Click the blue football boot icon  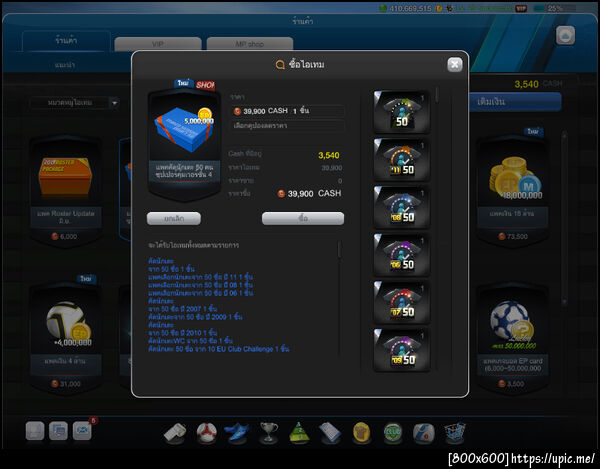point(237,433)
